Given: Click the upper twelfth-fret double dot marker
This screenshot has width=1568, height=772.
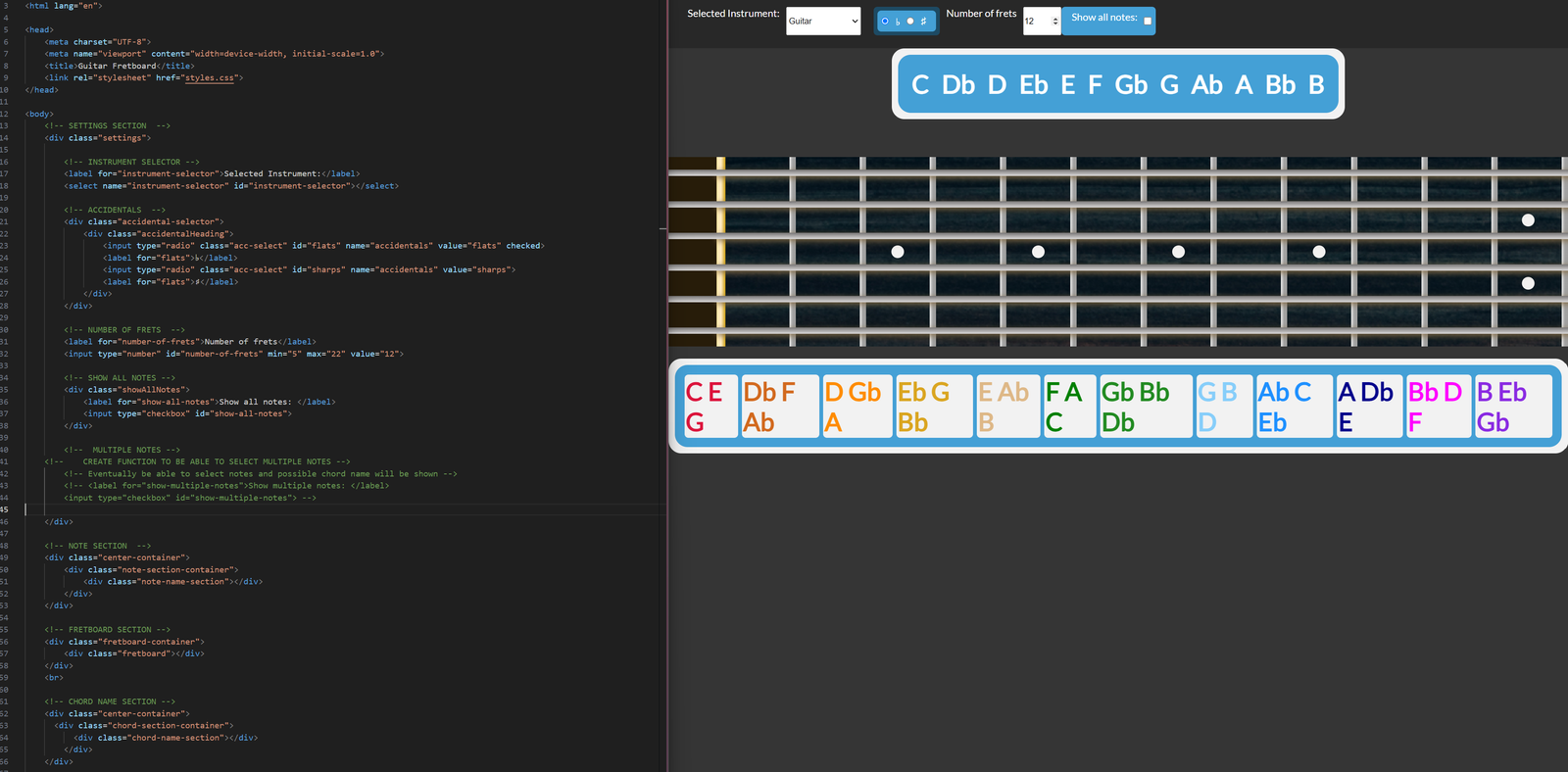Looking at the screenshot, I should point(1528,220).
